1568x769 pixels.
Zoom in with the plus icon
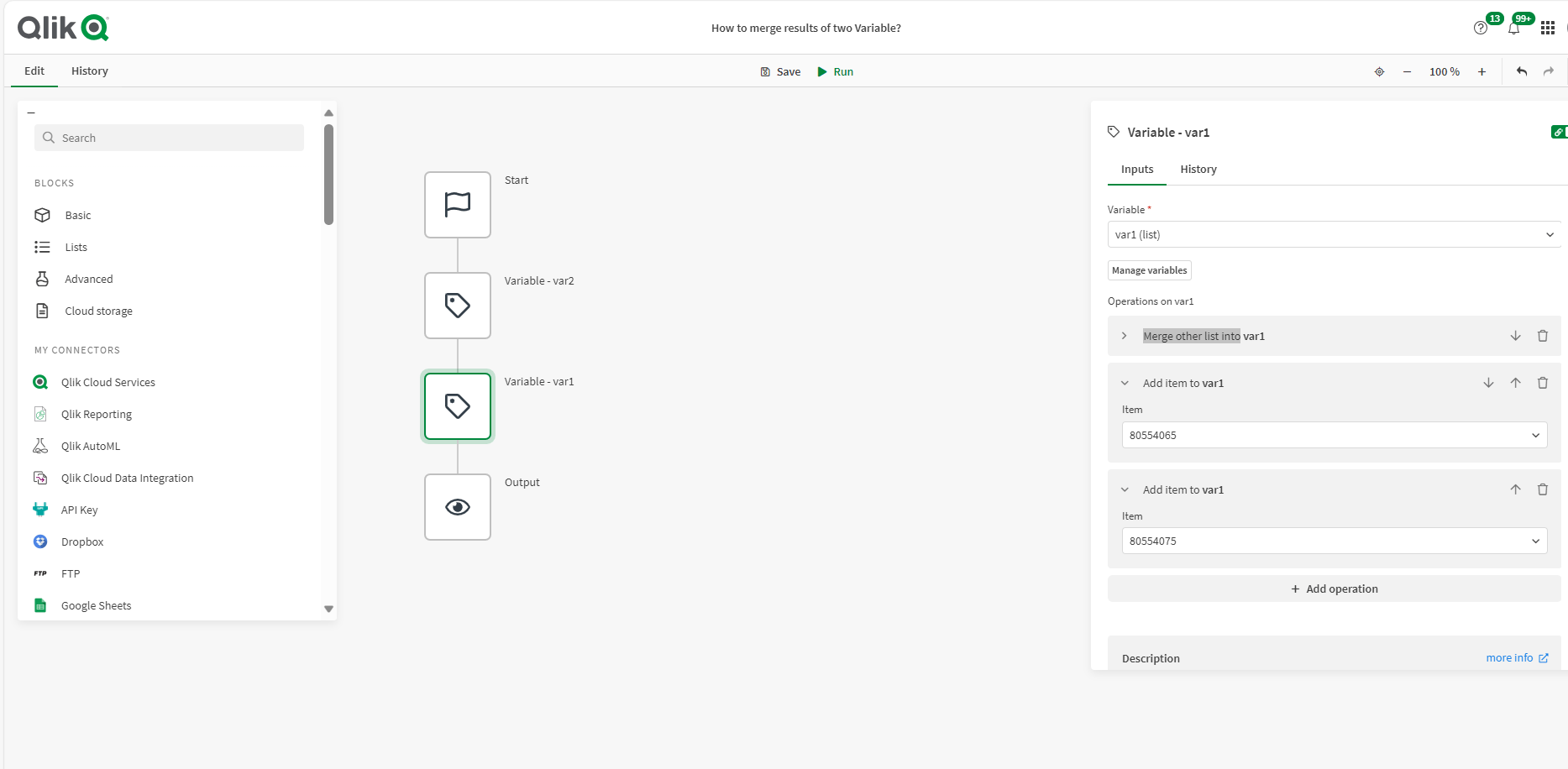(x=1482, y=71)
